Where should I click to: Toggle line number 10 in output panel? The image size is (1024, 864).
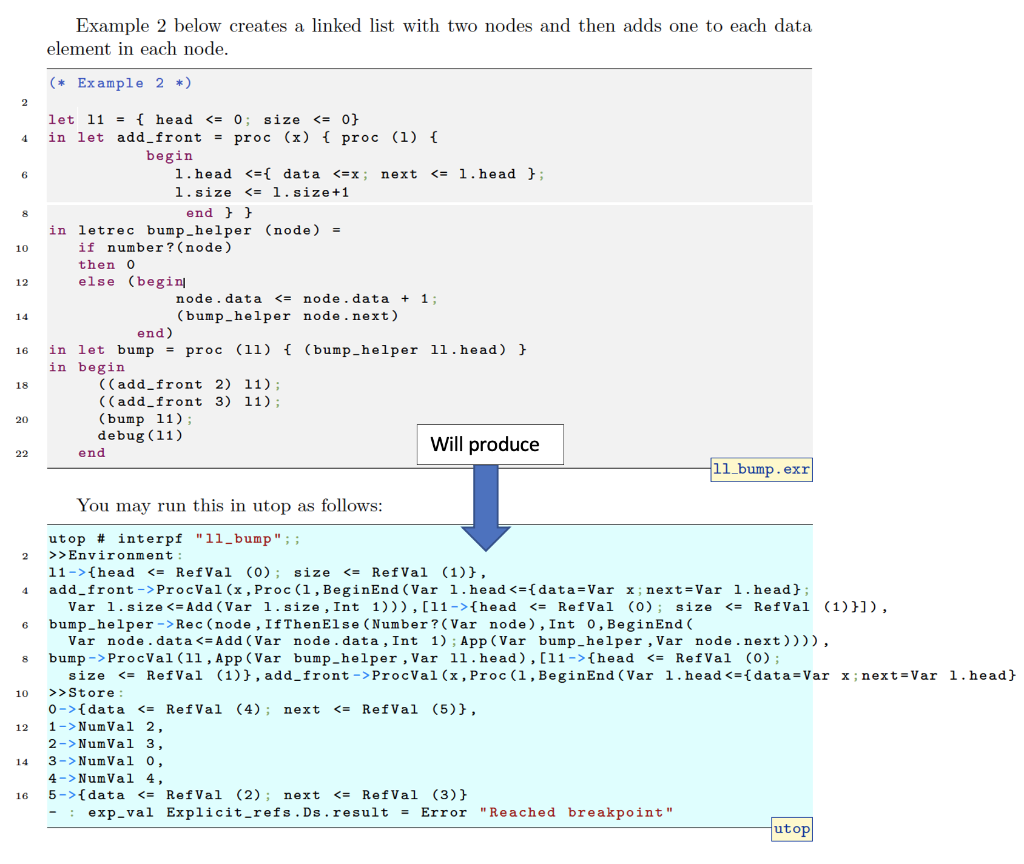(x=22, y=692)
